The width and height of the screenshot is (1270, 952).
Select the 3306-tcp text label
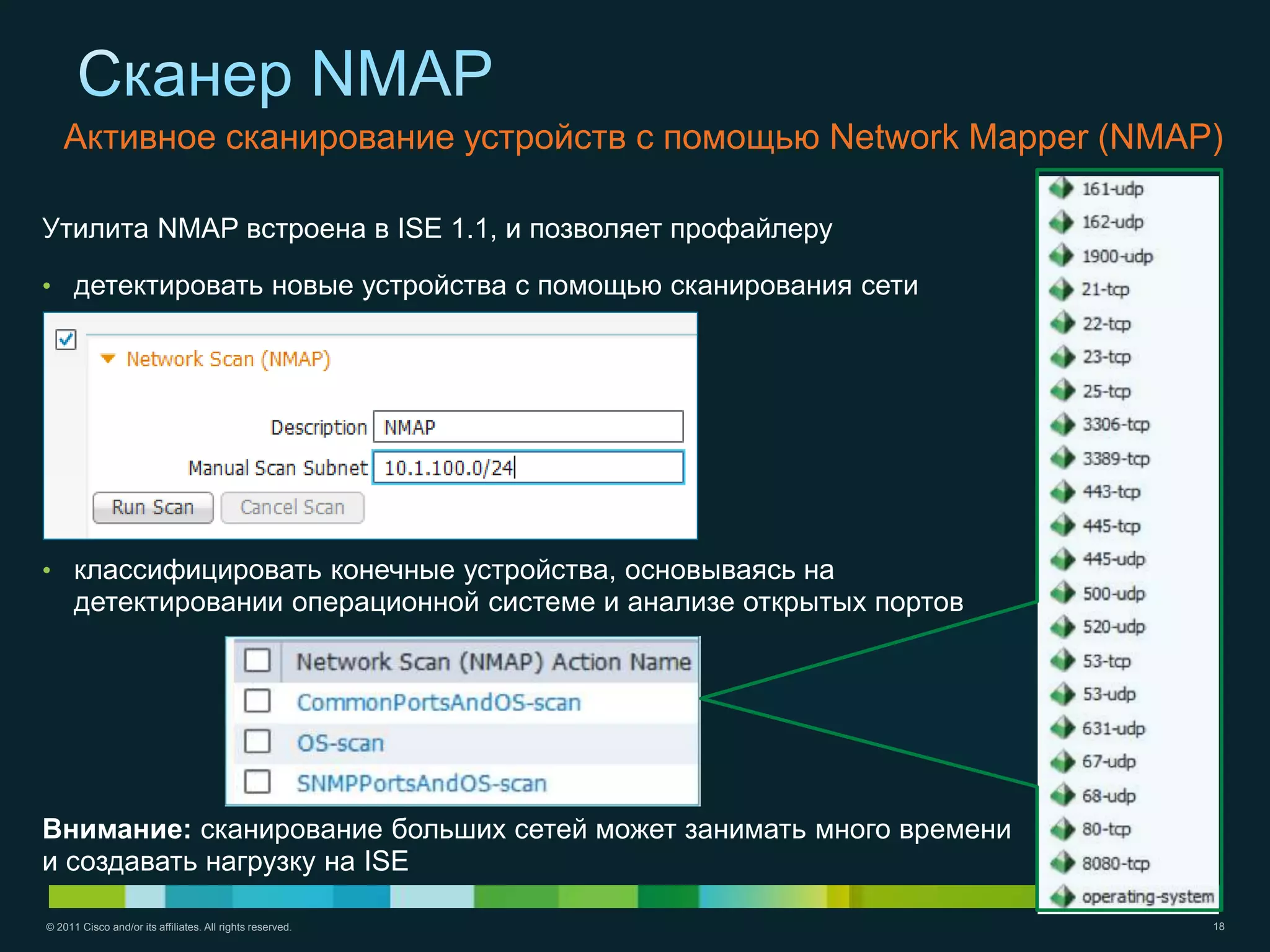[x=1116, y=425]
